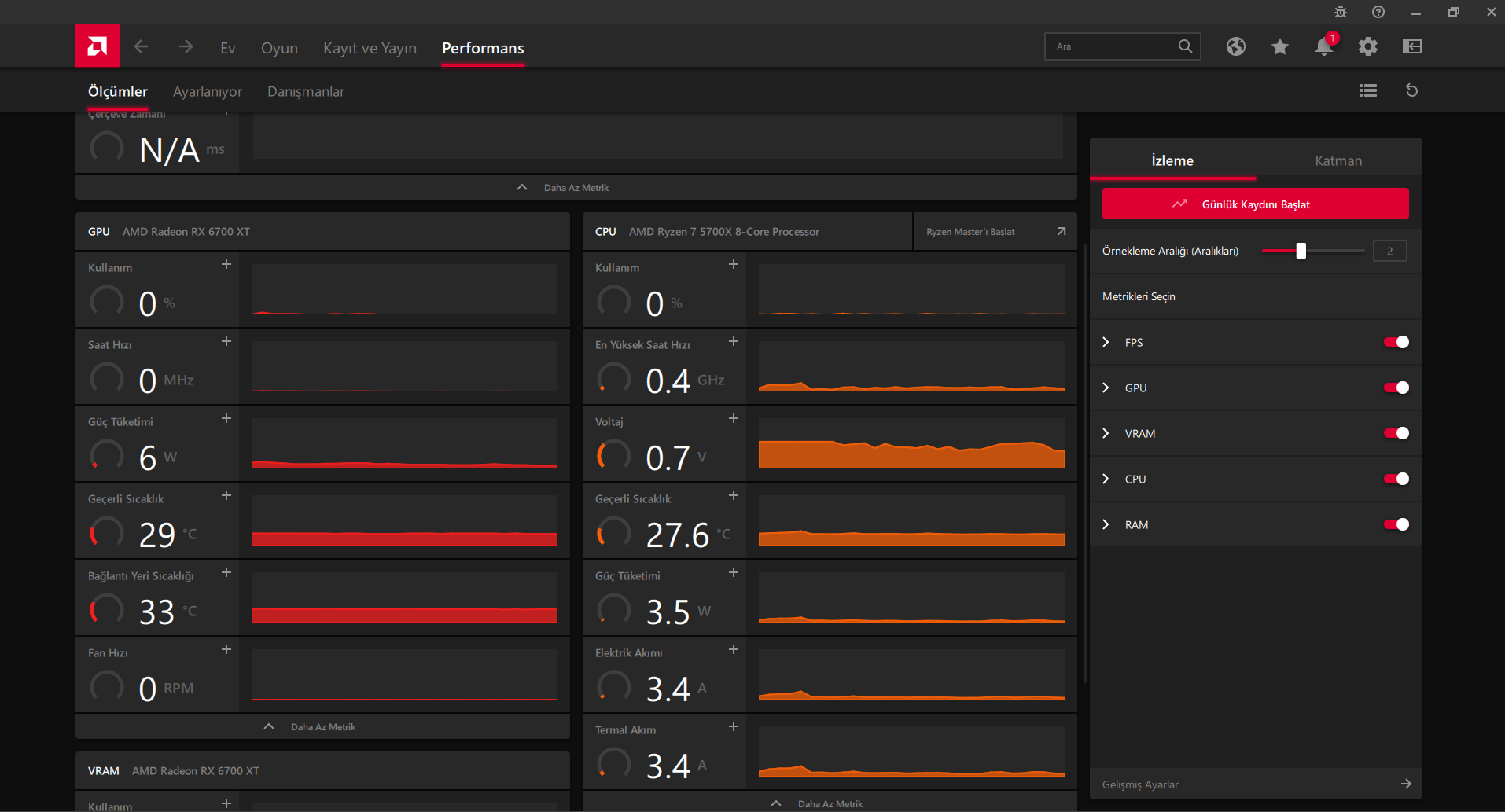Image resolution: width=1505 pixels, height=812 pixels.
Task: Adjust the Örnekleme Aralığı slider handle
Action: click(1301, 251)
